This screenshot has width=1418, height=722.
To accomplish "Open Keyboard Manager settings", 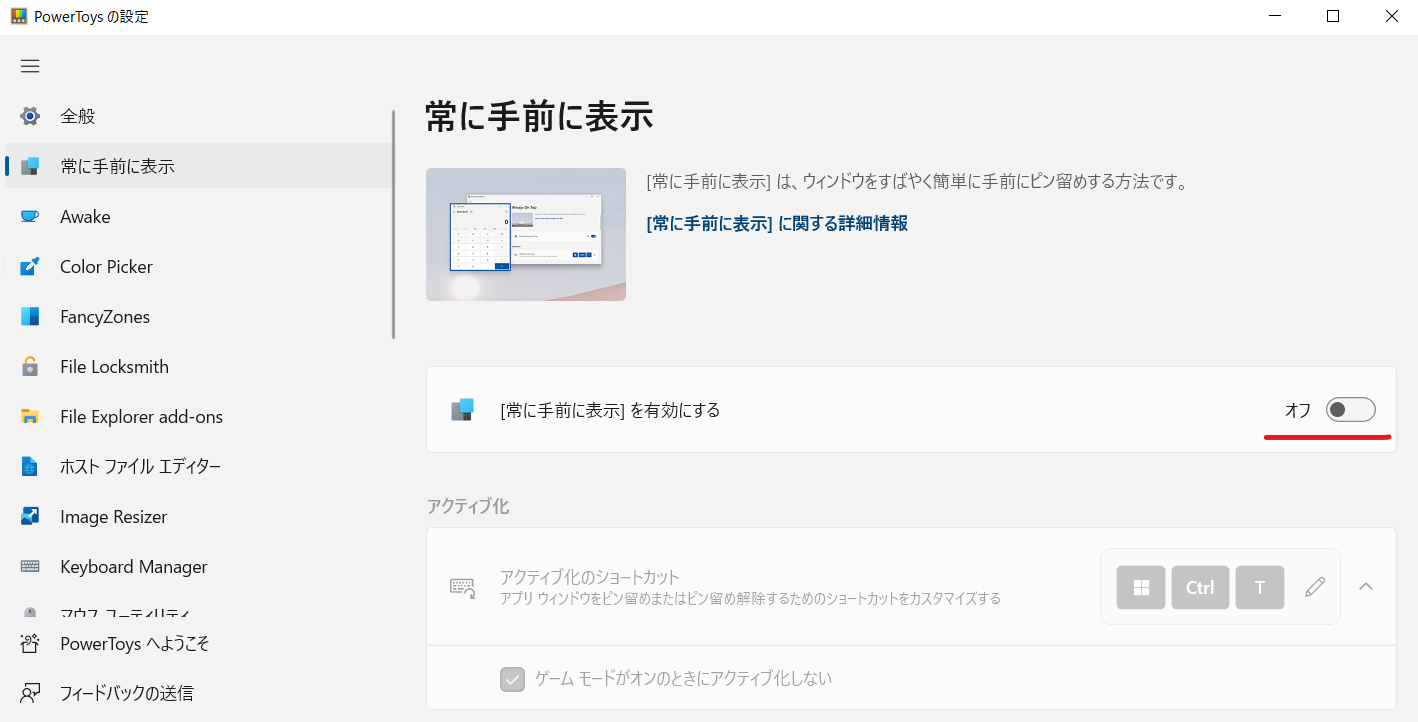I will pyautogui.click(x=198, y=566).
